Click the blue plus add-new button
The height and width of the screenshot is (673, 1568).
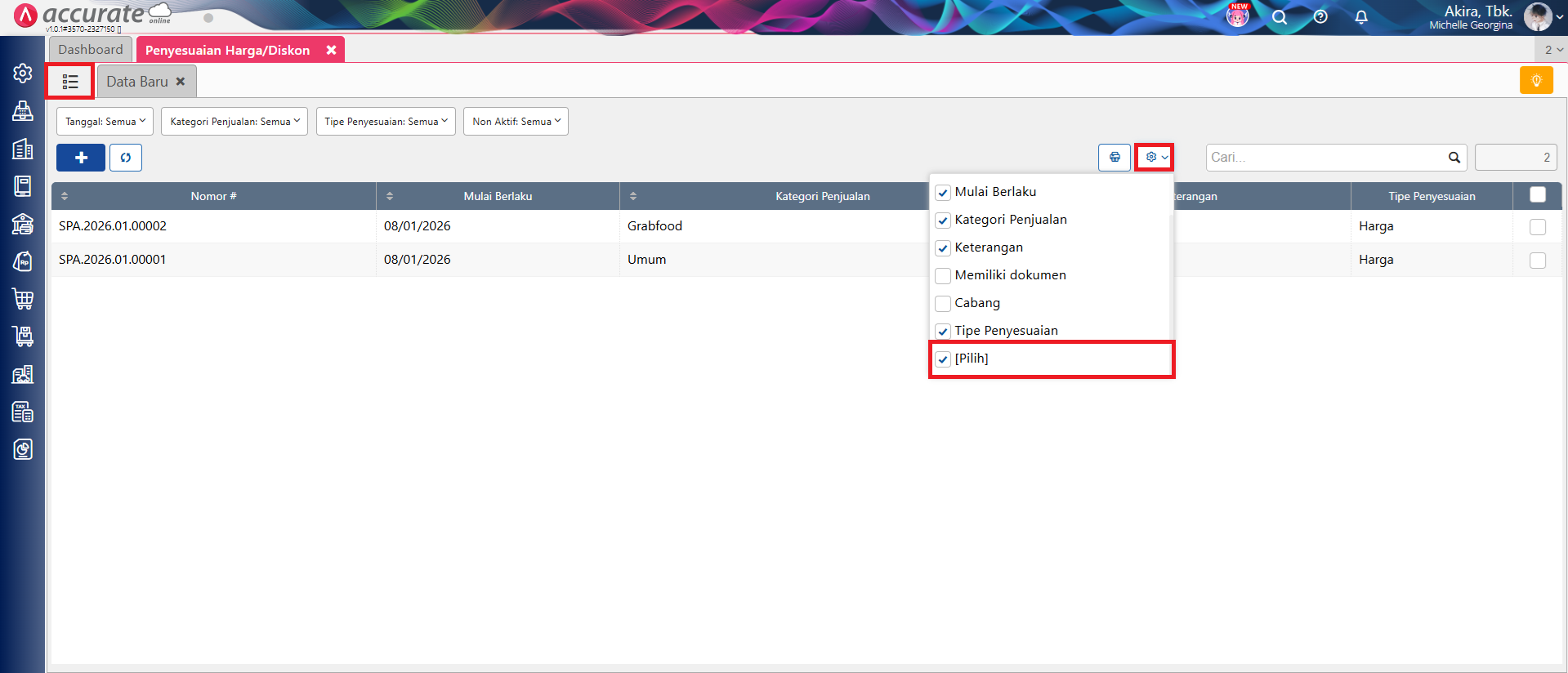[81, 158]
